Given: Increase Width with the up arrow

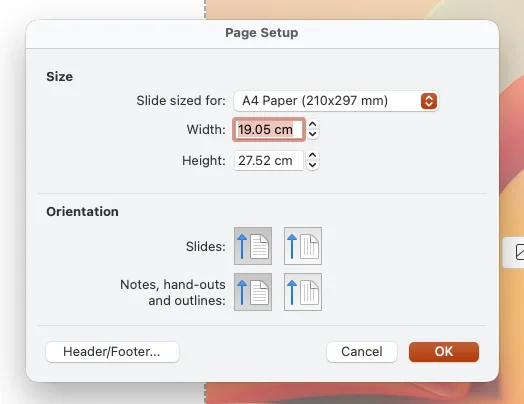Looking at the screenshot, I should pos(312,125).
